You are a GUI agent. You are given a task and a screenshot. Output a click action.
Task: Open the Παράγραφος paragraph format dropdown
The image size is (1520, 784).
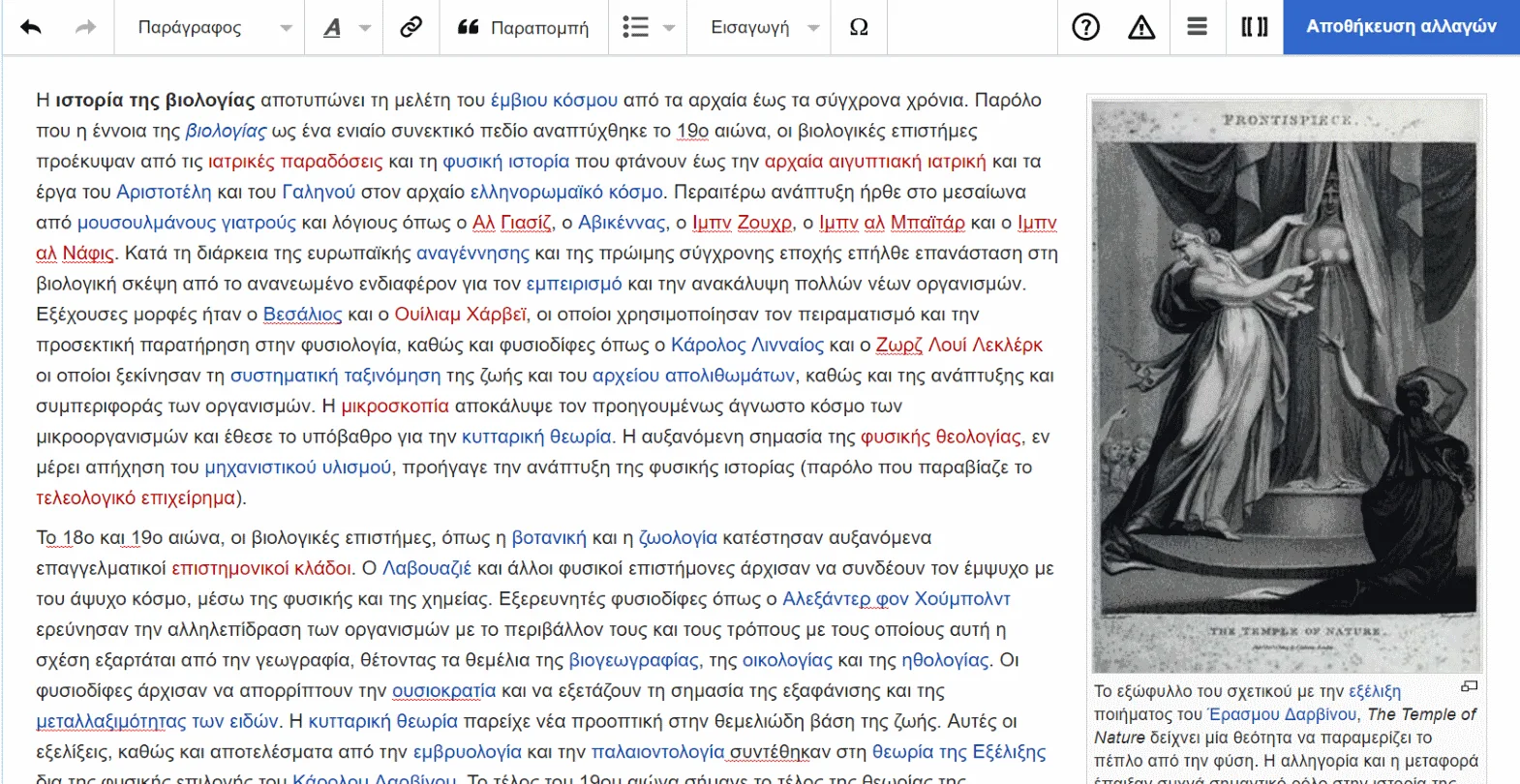pos(214,27)
